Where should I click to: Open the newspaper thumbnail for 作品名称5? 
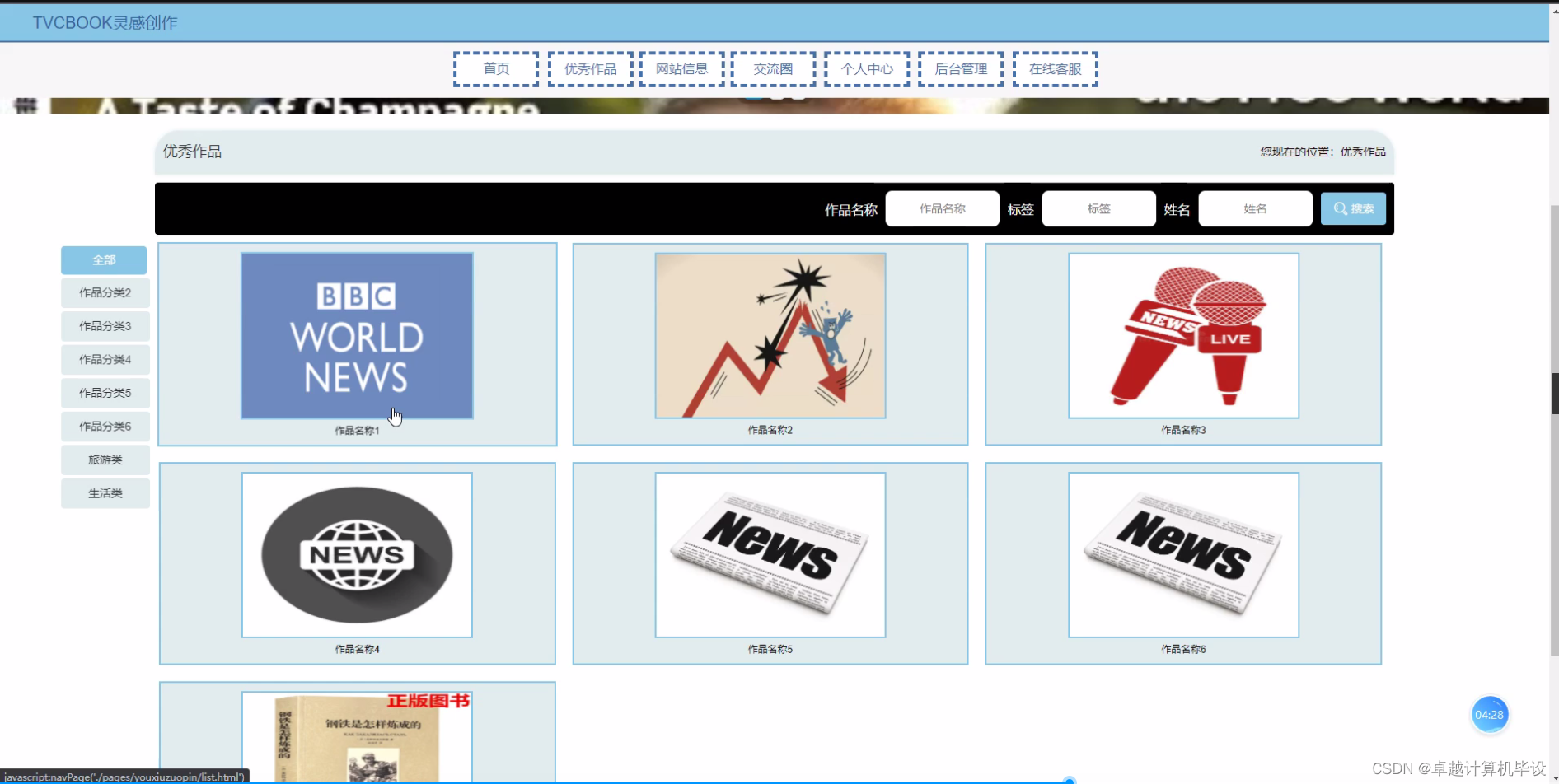coord(770,555)
